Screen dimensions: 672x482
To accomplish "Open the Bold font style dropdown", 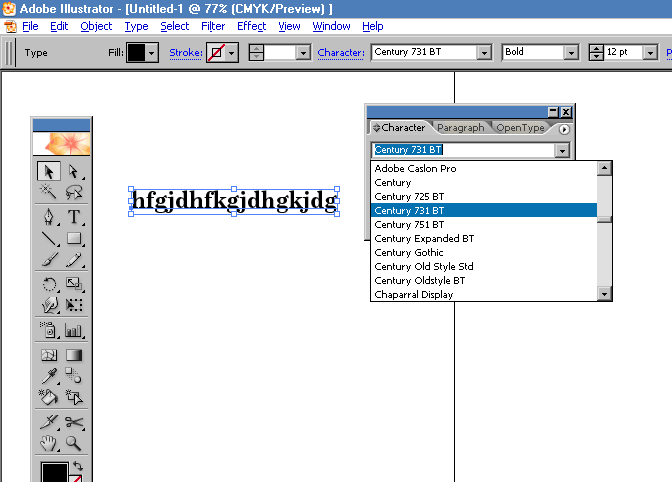I will 571,53.
